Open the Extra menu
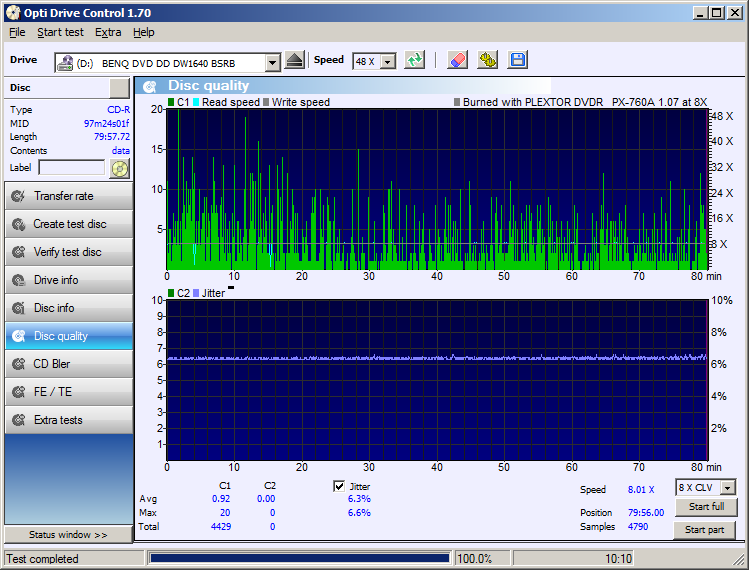The height and width of the screenshot is (570, 749). tap(108, 32)
